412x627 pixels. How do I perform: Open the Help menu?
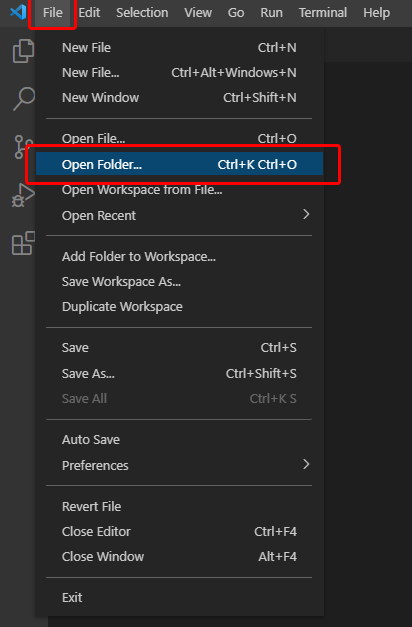click(x=376, y=12)
